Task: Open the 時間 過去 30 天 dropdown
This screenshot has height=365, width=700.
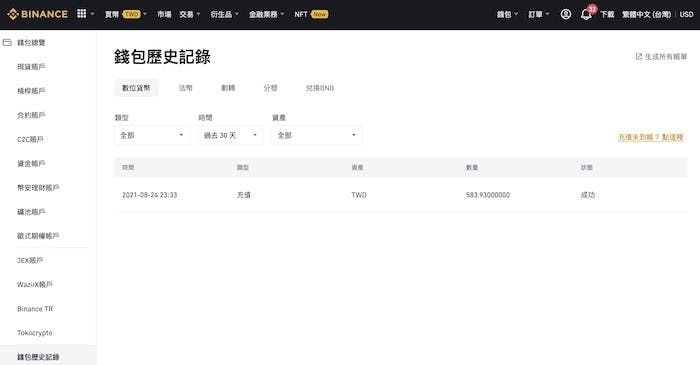Action: (x=230, y=135)
